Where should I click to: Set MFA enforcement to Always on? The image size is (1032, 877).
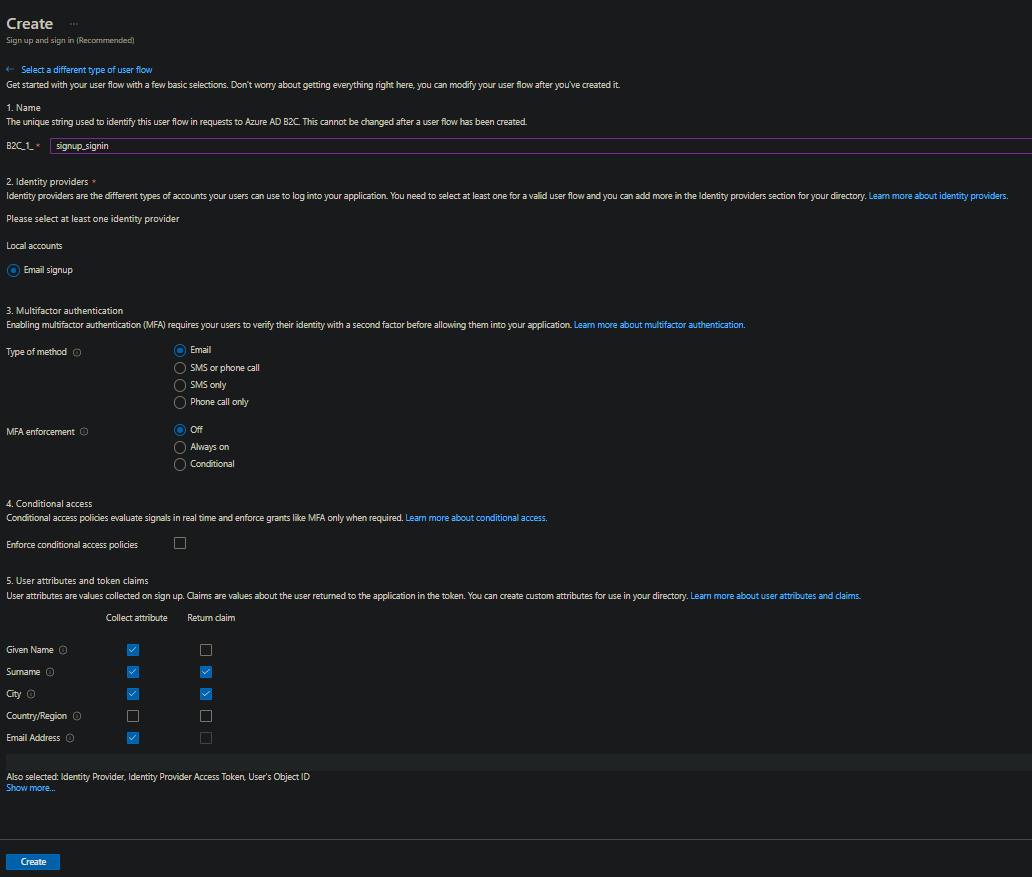179,447
